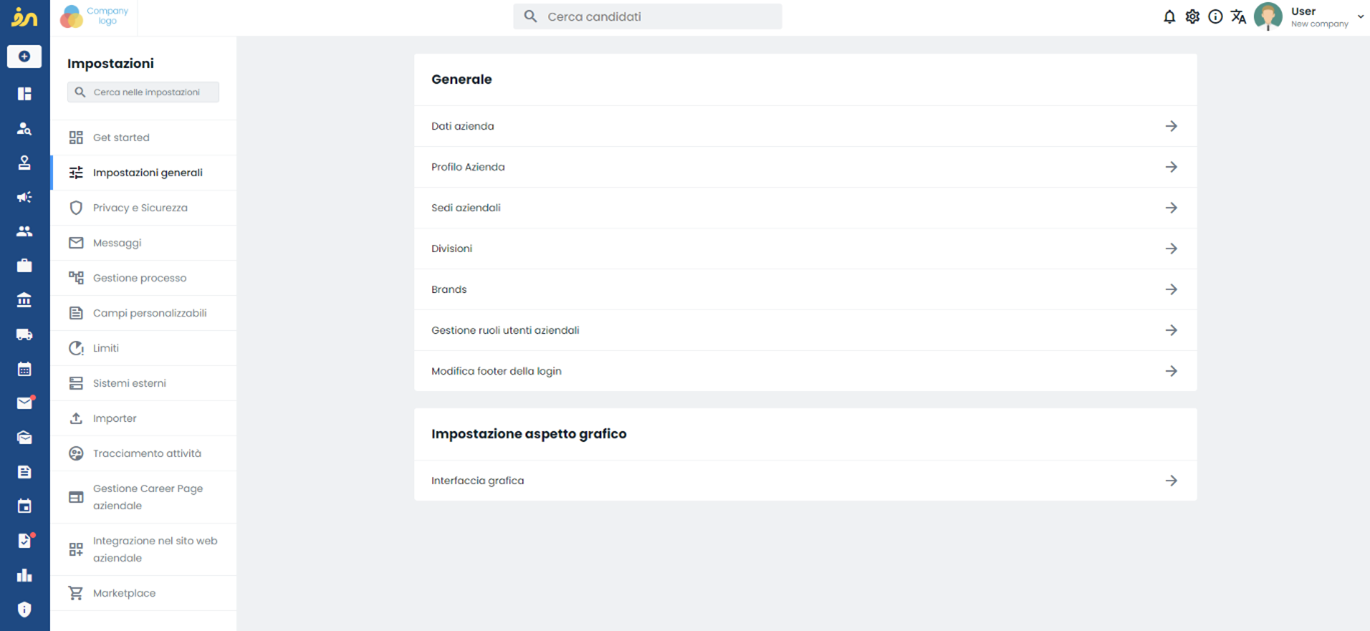Screen dimensions: 1370x631
Task: Open the mail envelope icon with red badge
Action: (25, 403)
